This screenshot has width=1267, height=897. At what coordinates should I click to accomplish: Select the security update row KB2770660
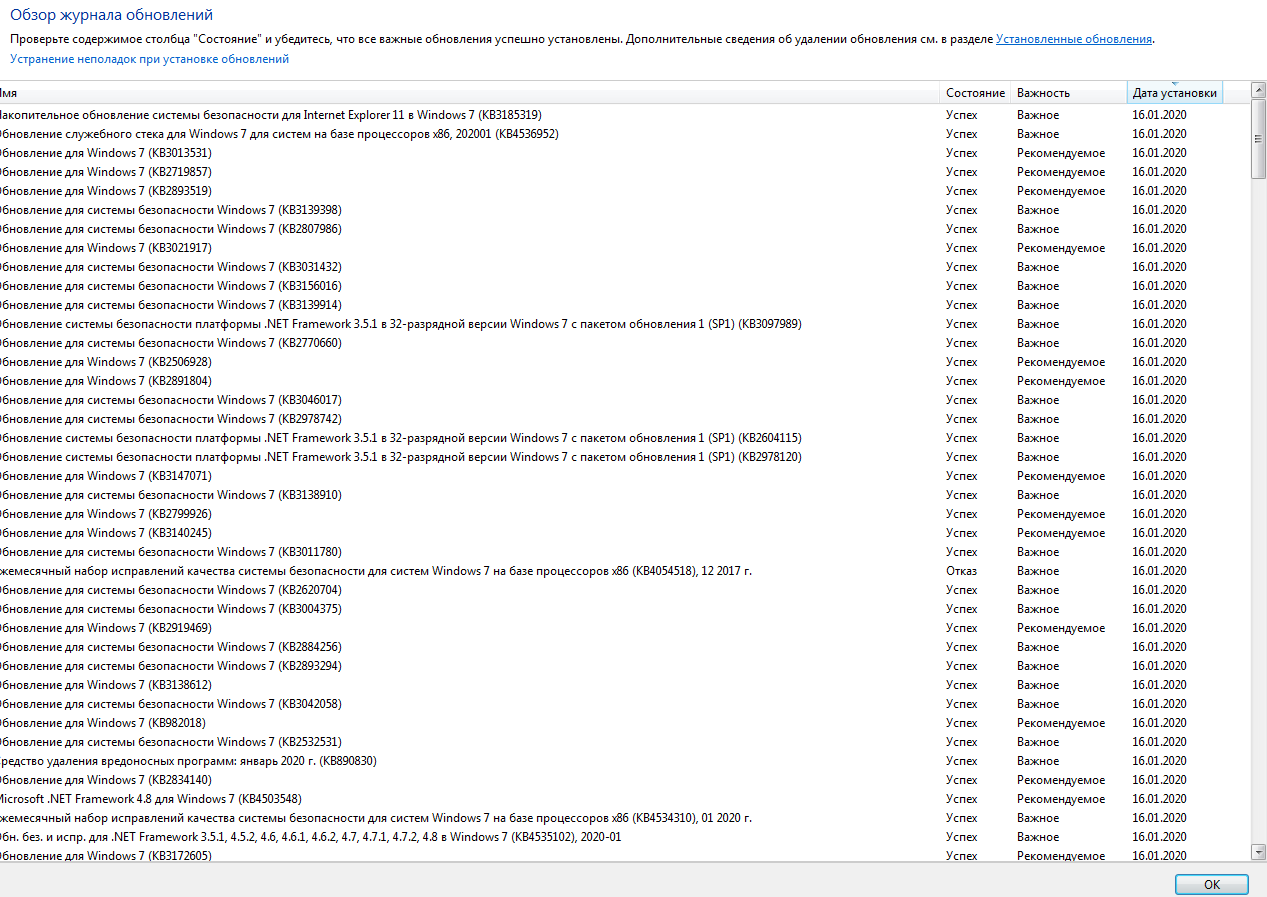point(625,343)
